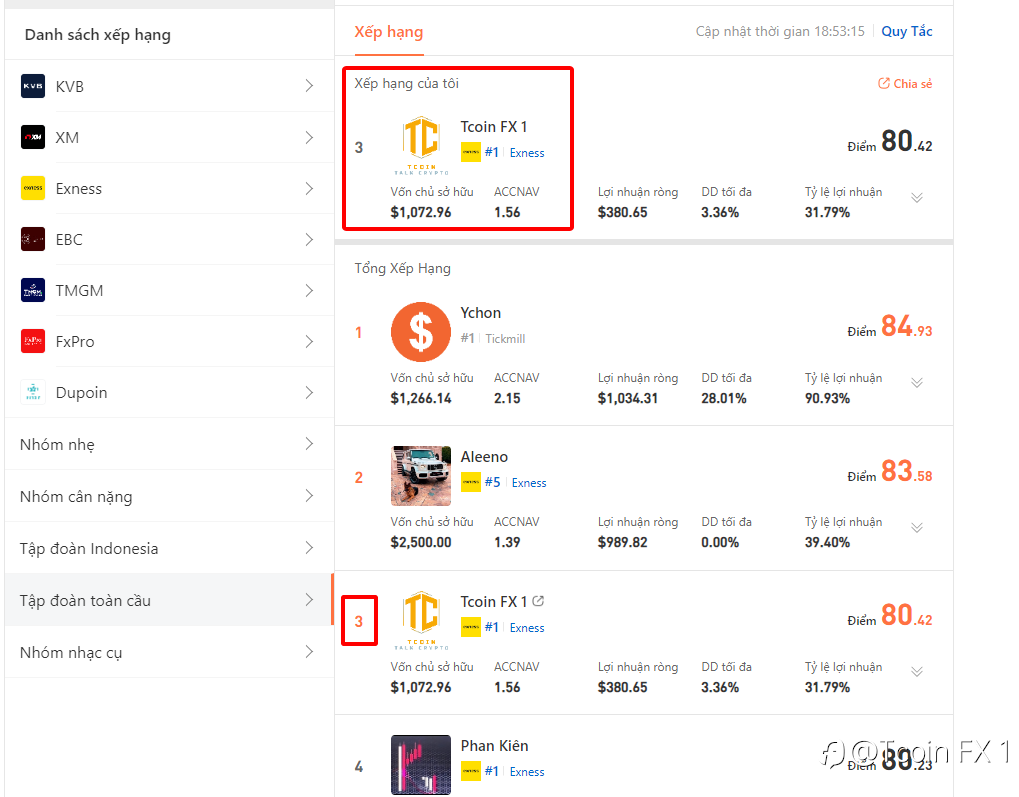1019x797 pixels.
Task: Click the Chia sẻ share icon
Action: [884, 83]
